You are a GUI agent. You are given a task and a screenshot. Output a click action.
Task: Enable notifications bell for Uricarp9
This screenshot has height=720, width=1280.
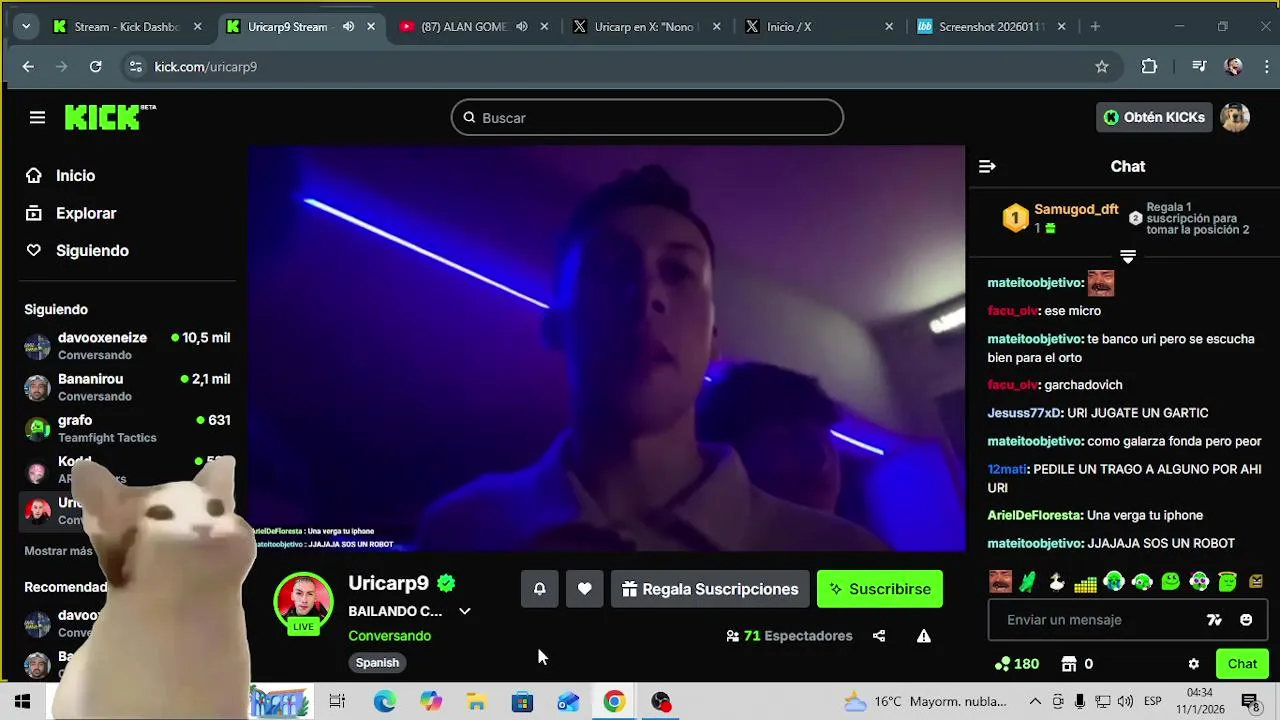539,589
